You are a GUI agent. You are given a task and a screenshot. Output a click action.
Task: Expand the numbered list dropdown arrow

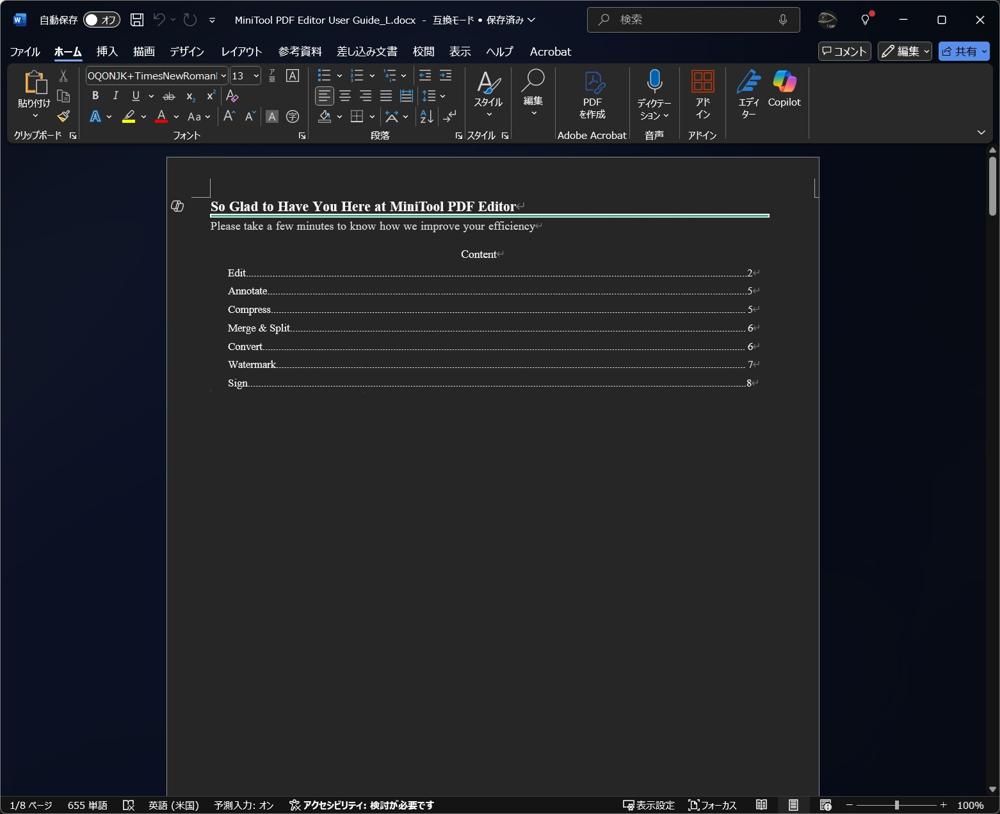(x=372, y=76)
